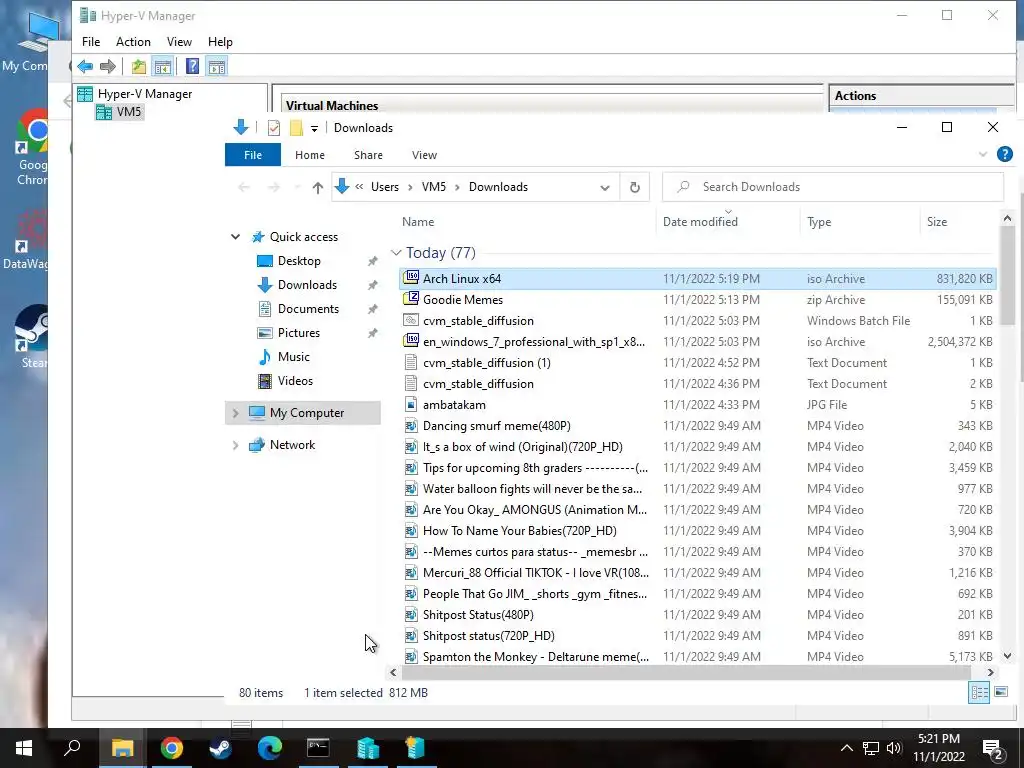Open File tab in Explorer ribbon

tap(253, 155)
